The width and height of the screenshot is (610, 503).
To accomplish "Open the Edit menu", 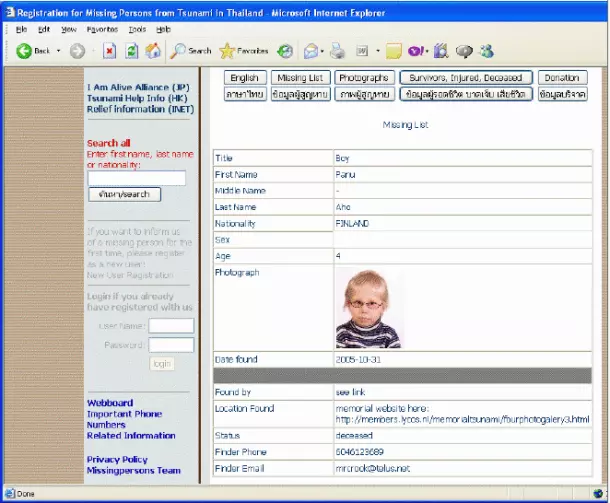I will coord(44,29).
